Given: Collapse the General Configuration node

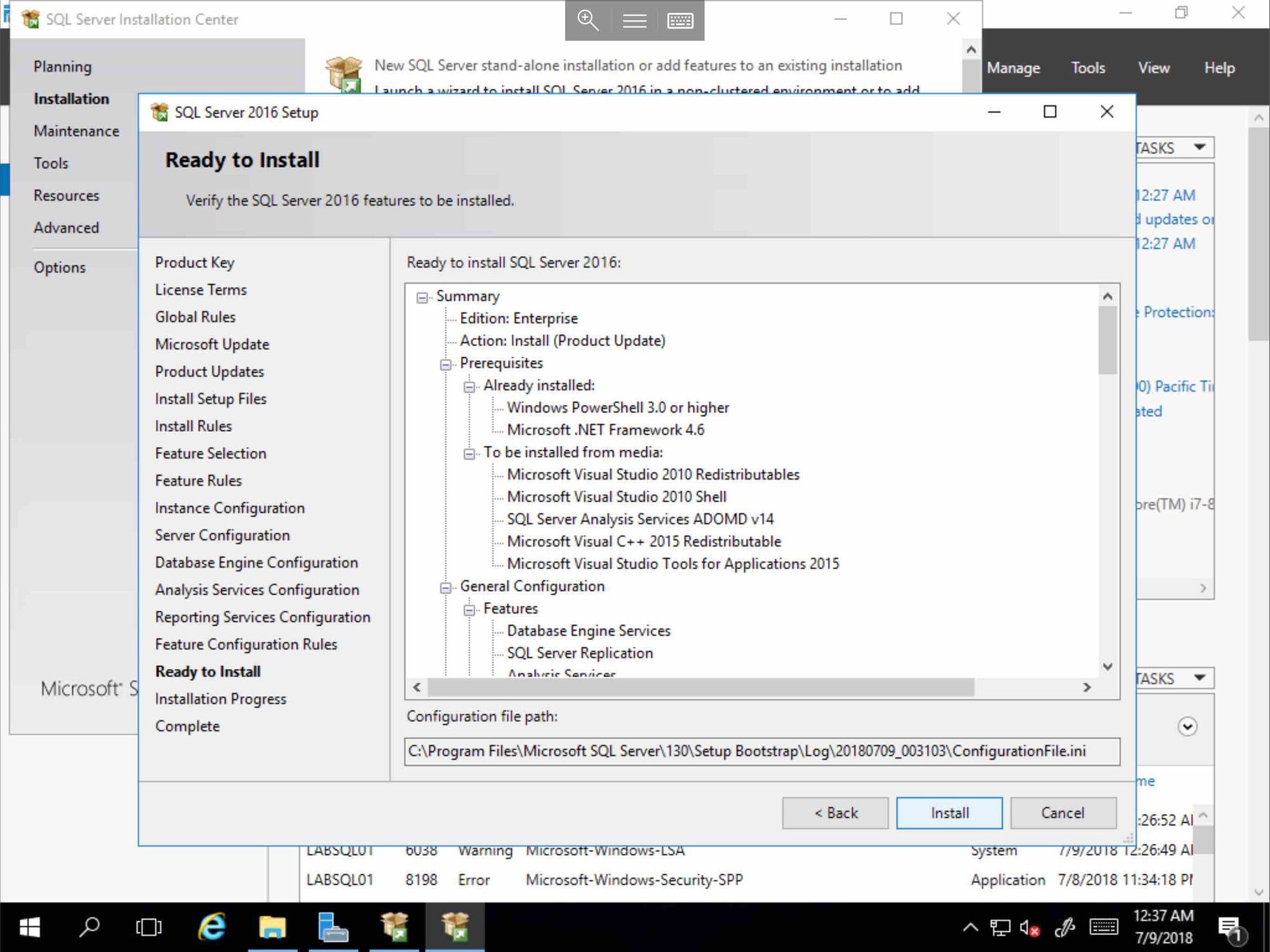Looking at the screenshot, I should coord(446,587).
